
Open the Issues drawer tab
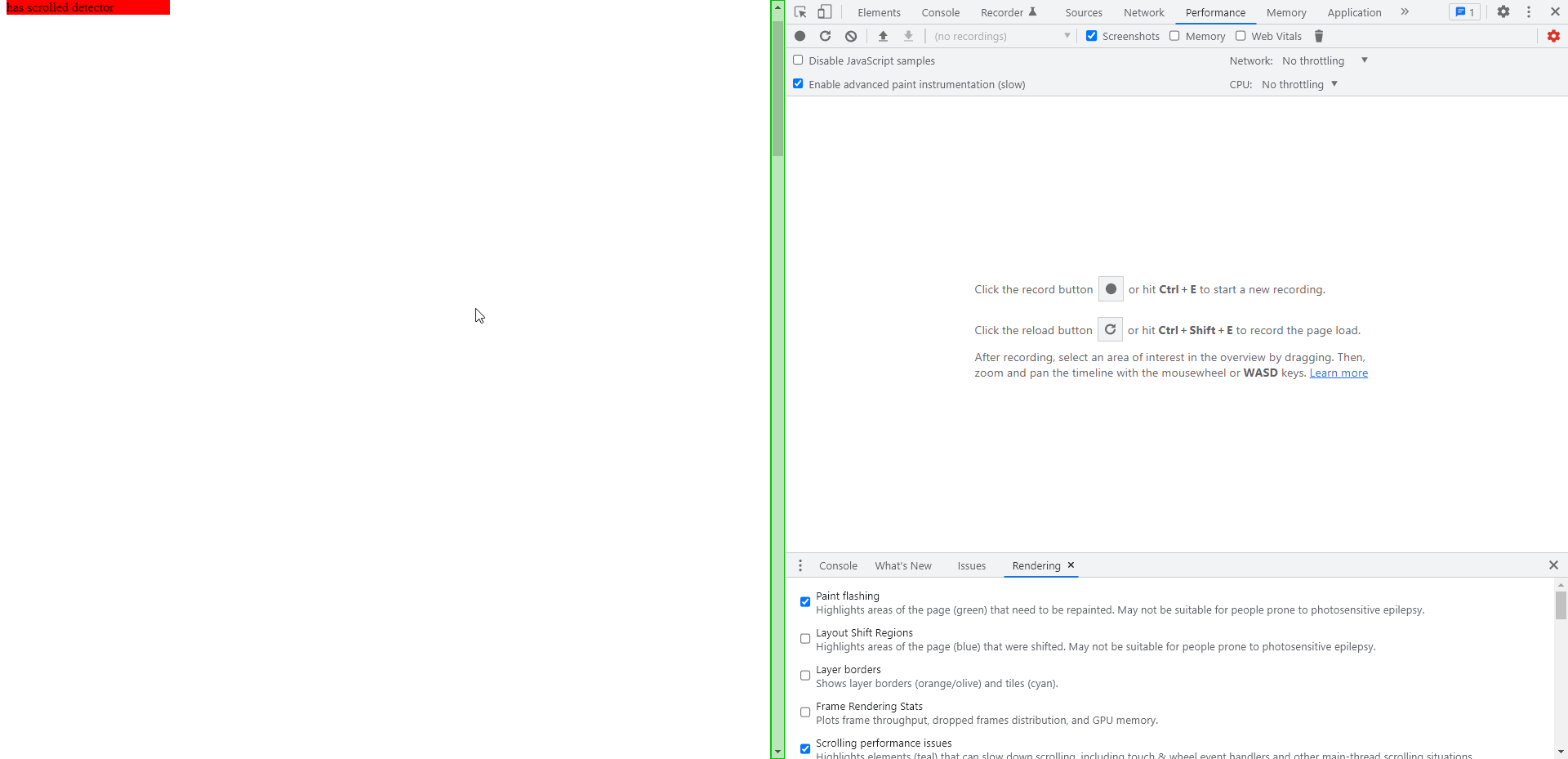coord(972,565)
